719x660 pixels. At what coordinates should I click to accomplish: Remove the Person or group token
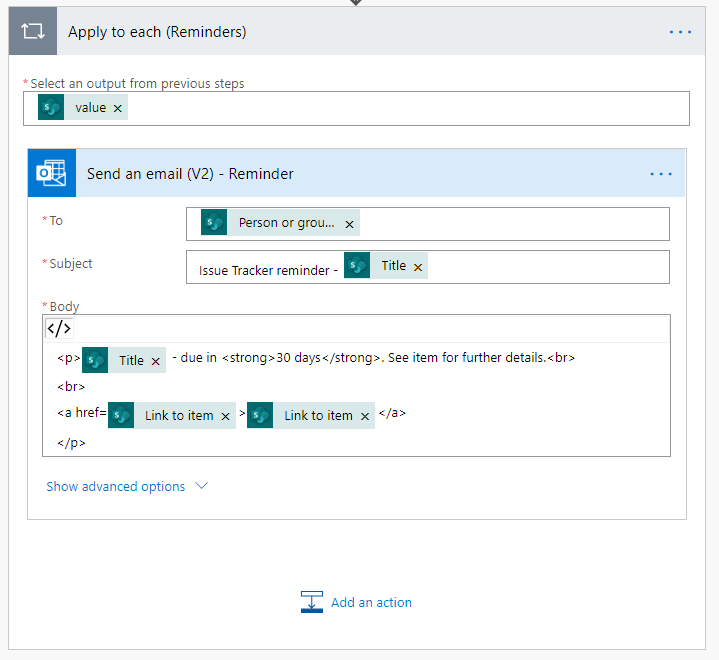tap(349, 224)
